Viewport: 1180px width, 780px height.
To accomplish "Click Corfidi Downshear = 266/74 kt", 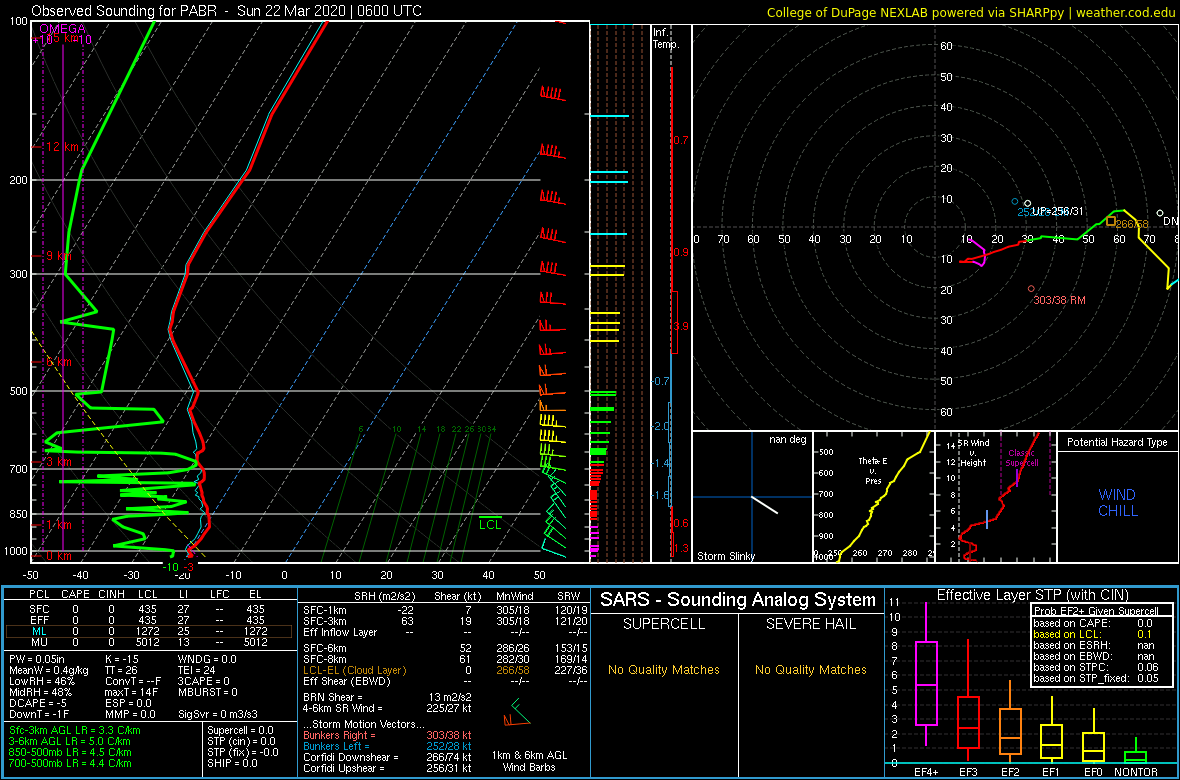I will click(388, 757).
